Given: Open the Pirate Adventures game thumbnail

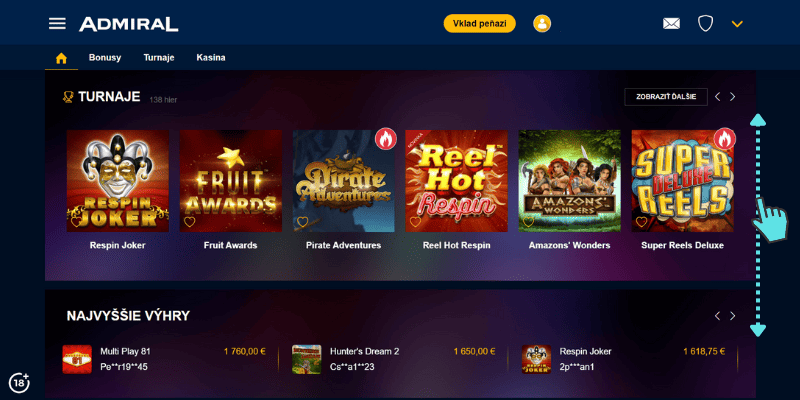Looking at the screenshot, I should point(343,181).
